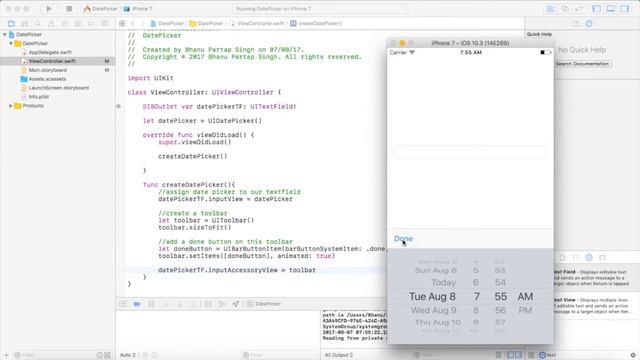Click the DatePicker project in jump bar
Viewport: 640px width, 360px height.
click(x=167, y=24)
